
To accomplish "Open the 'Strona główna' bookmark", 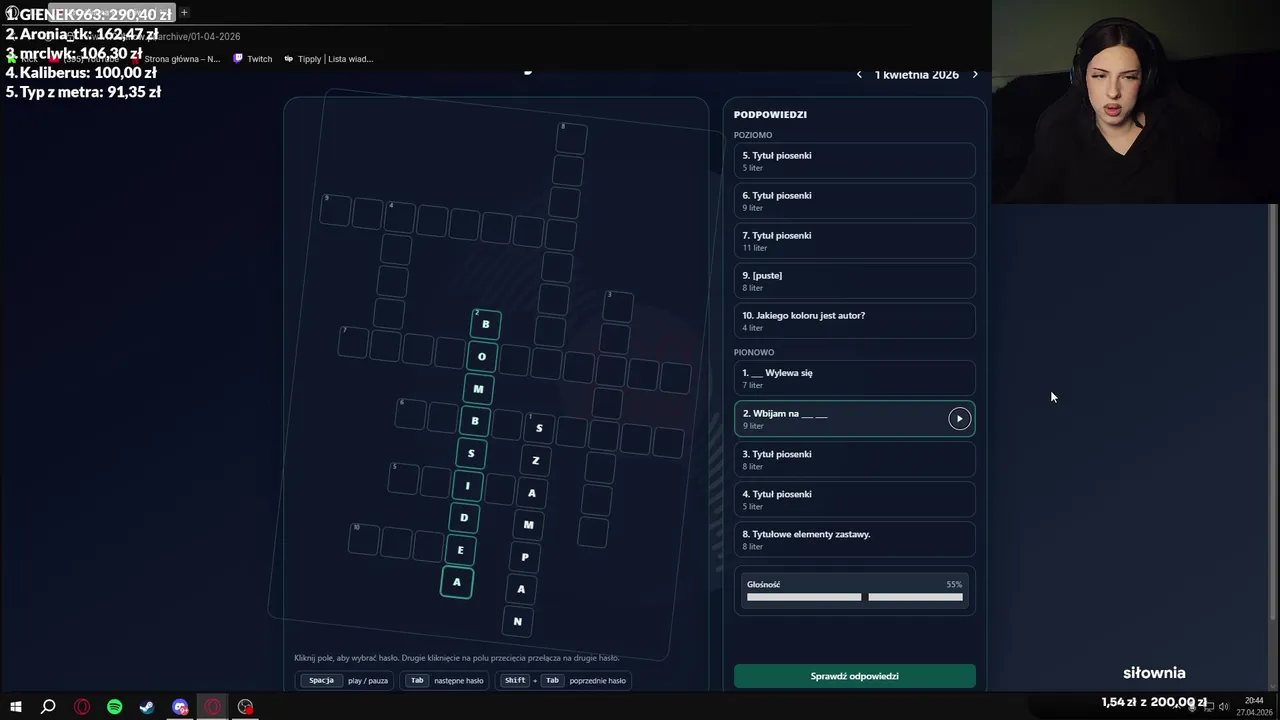I will 176,59.
